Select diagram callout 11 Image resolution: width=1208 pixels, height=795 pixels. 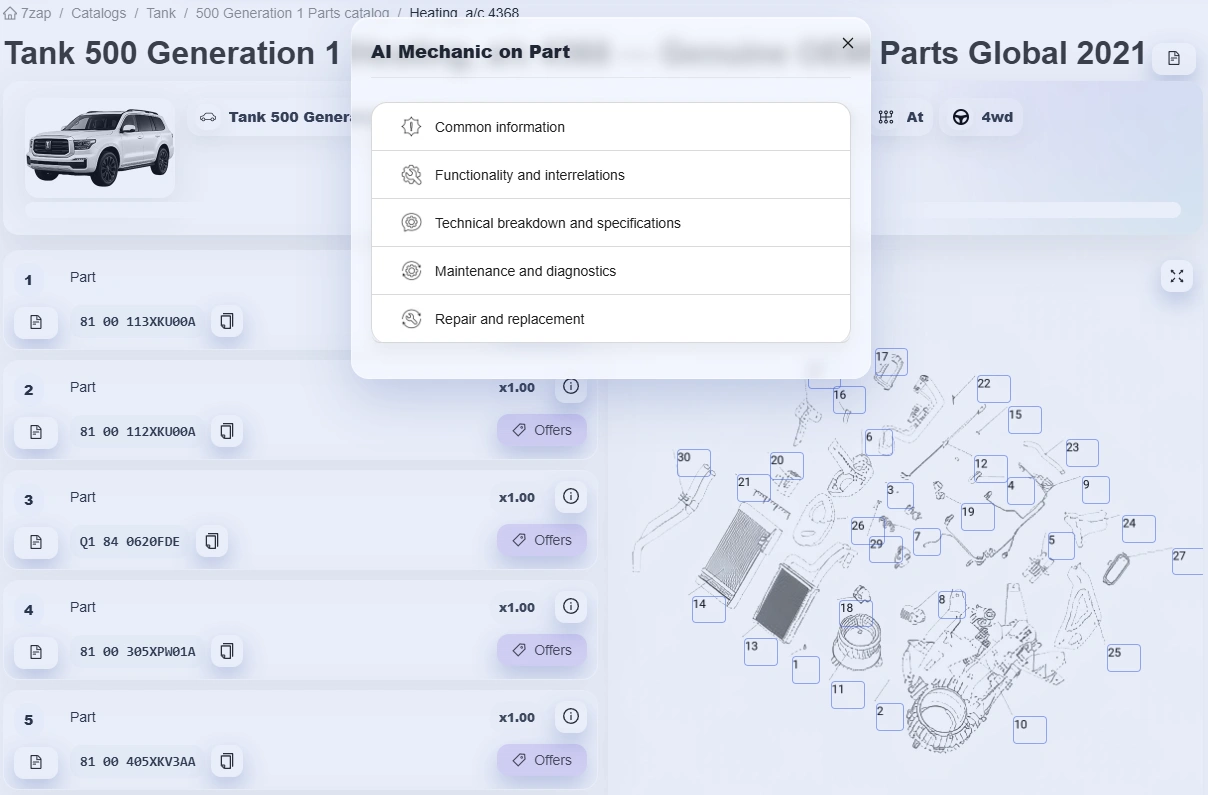847,695
